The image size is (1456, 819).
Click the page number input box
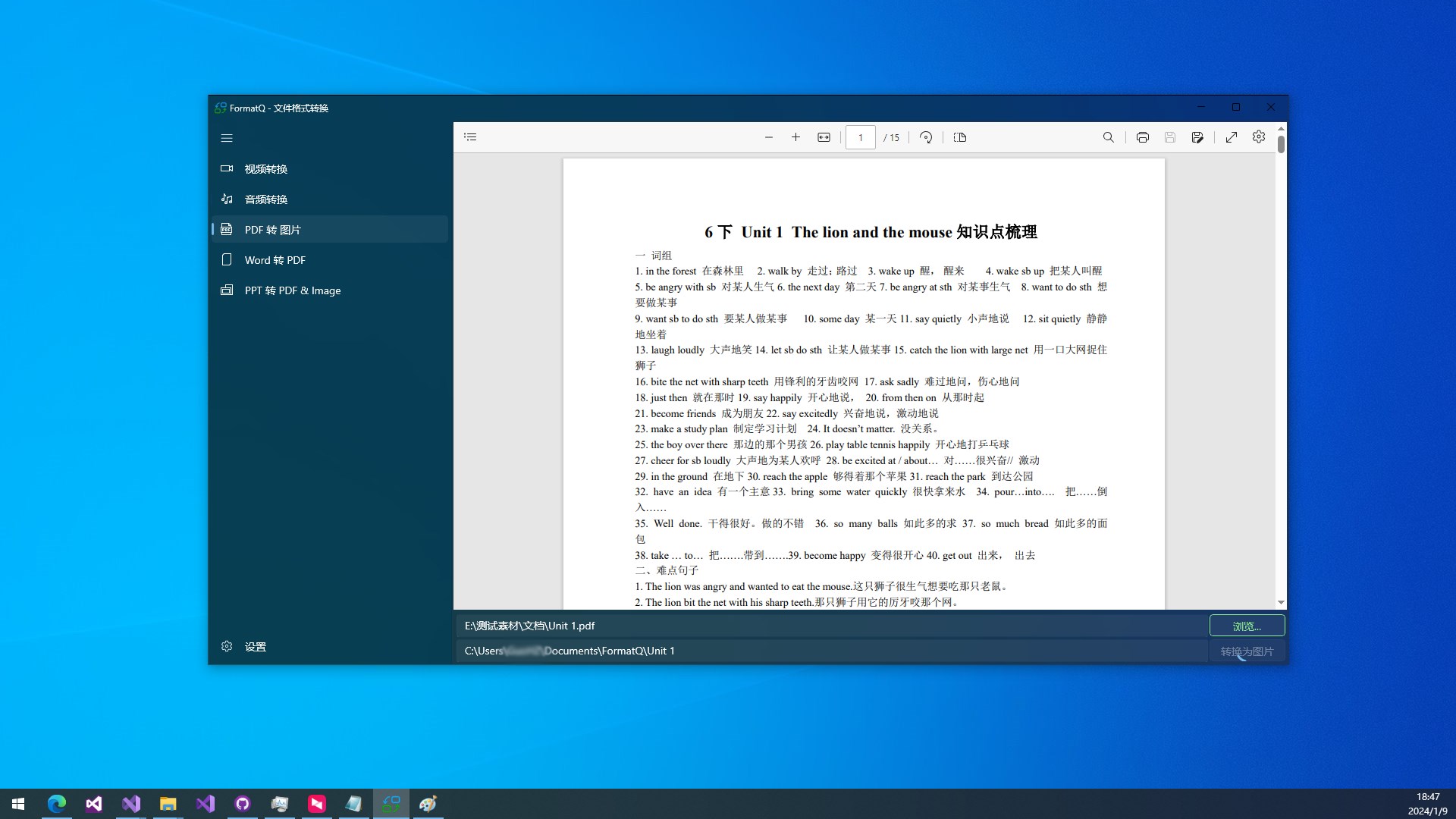tap(861, 137)
